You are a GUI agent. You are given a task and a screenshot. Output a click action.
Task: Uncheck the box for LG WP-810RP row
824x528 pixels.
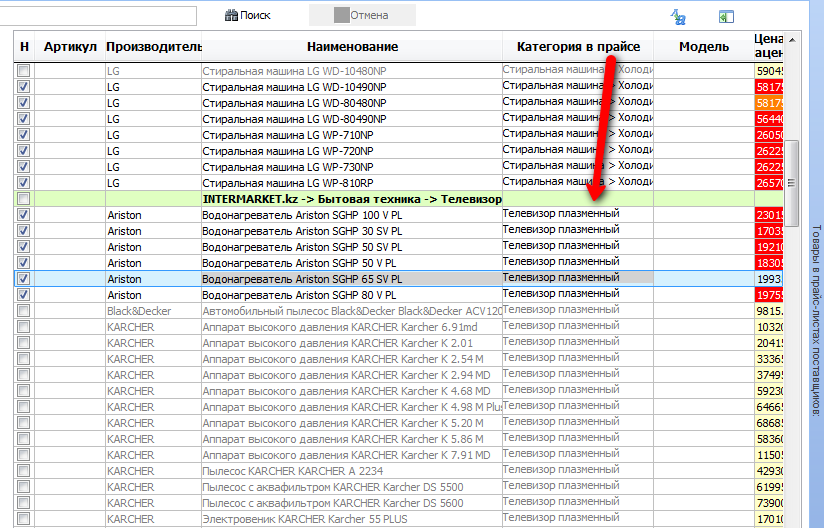(x=24, y=182)
